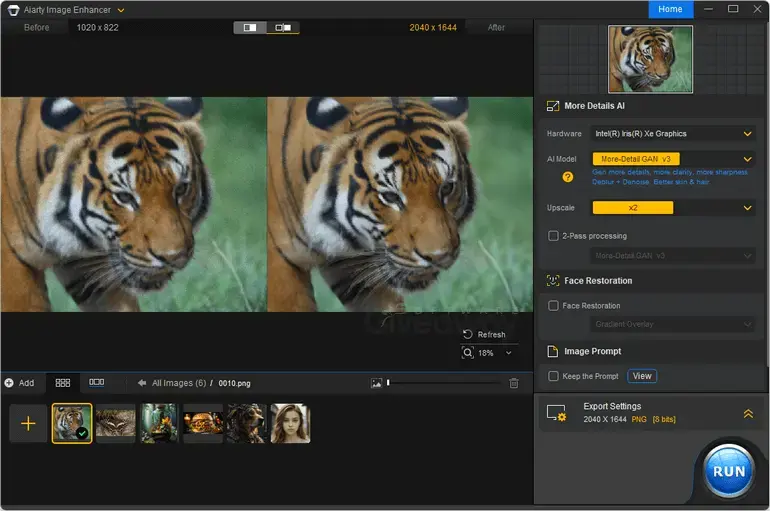Select the woman portrait thumbnail
This screenshot has height=511, width=770.
(x=290, y=423)
